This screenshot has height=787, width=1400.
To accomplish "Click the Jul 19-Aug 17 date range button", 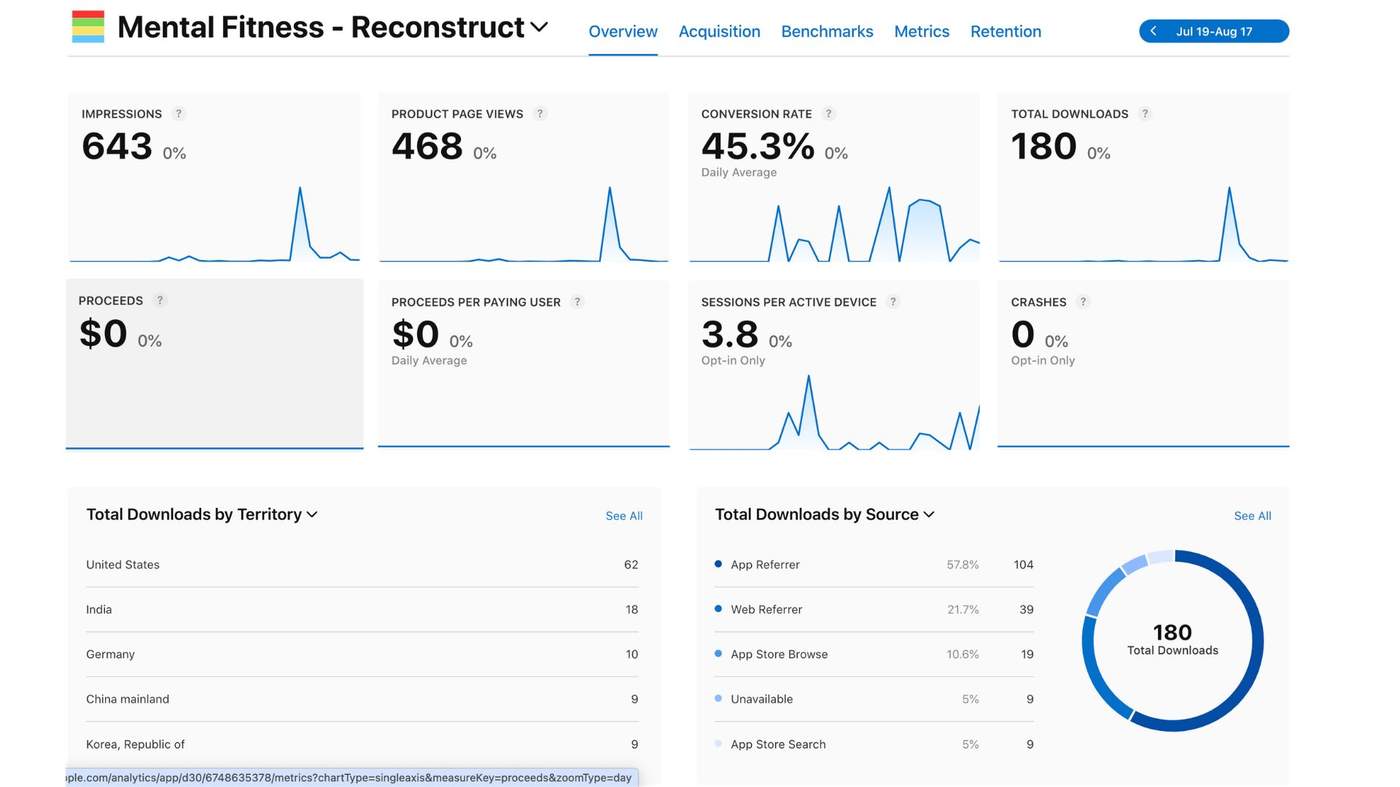I will [1214, 31].
